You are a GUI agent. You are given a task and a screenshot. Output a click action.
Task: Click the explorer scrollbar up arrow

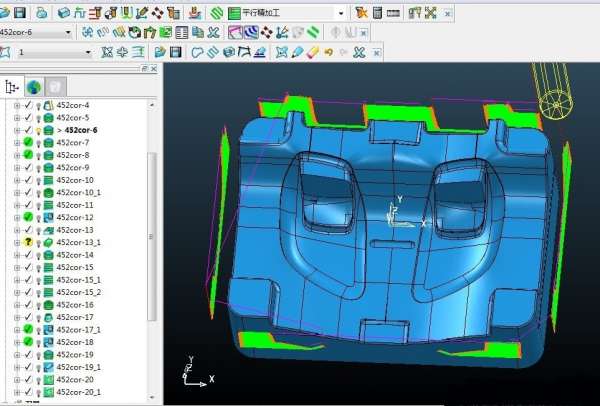152,104
